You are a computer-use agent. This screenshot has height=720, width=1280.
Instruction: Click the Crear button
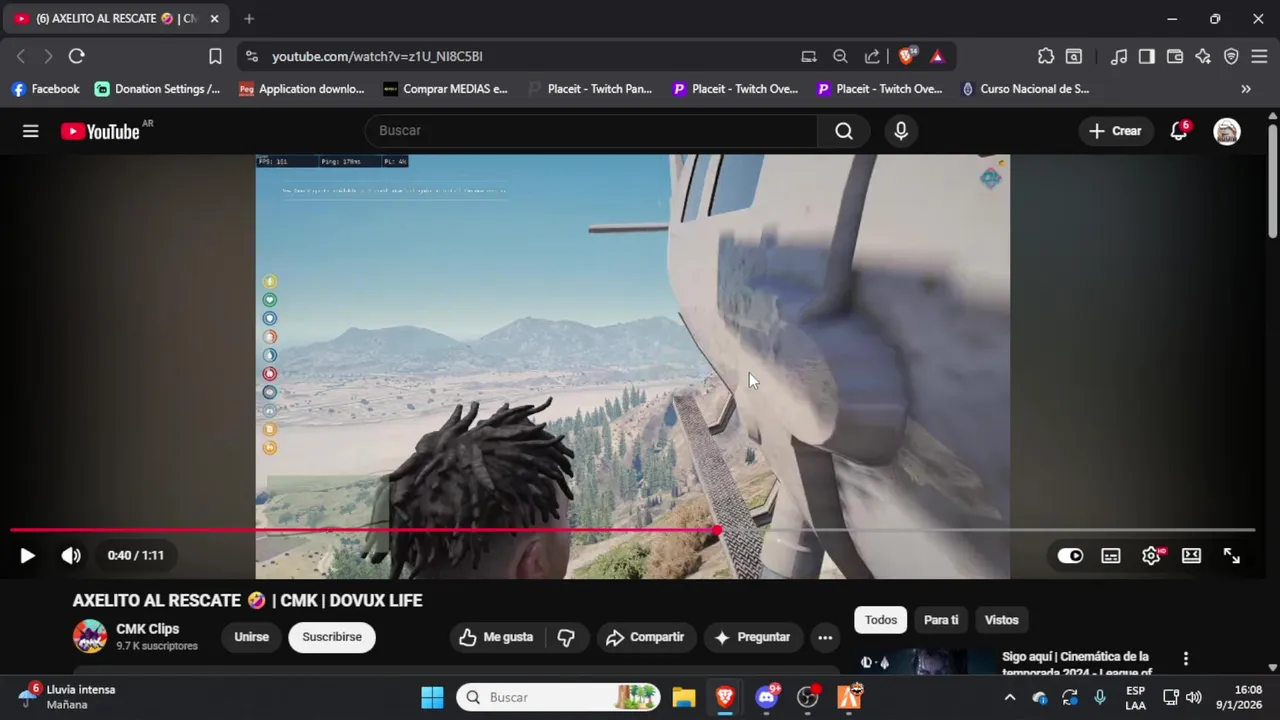pos(1115,131)
